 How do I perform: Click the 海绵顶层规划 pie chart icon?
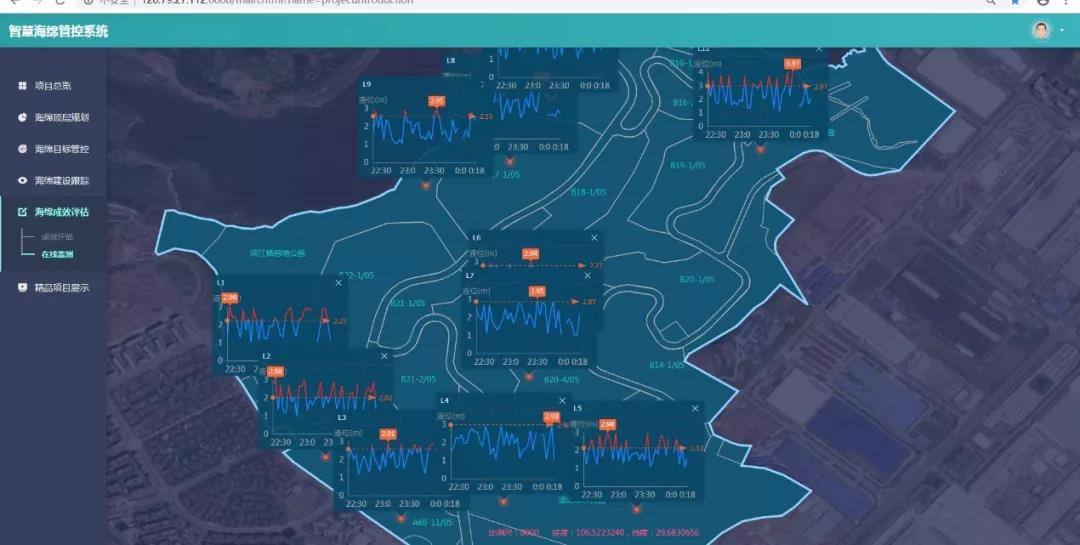23,118
